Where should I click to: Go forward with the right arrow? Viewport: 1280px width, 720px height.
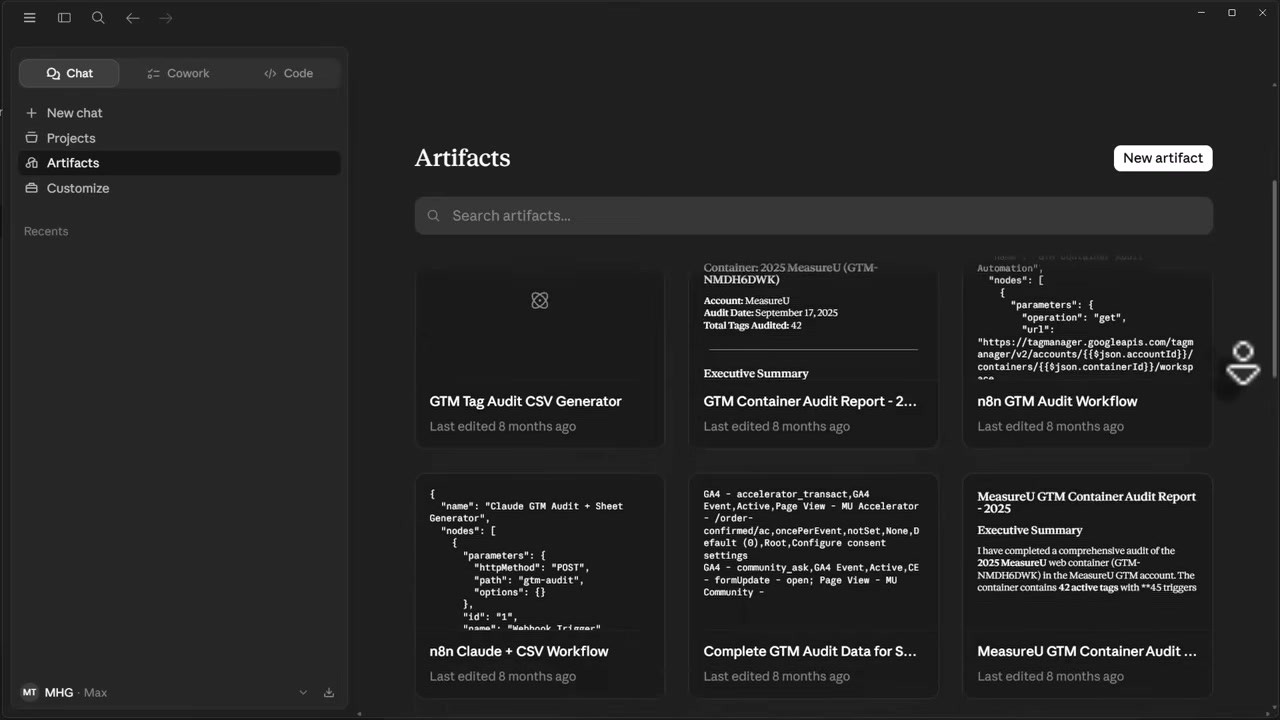pos(166,18)
